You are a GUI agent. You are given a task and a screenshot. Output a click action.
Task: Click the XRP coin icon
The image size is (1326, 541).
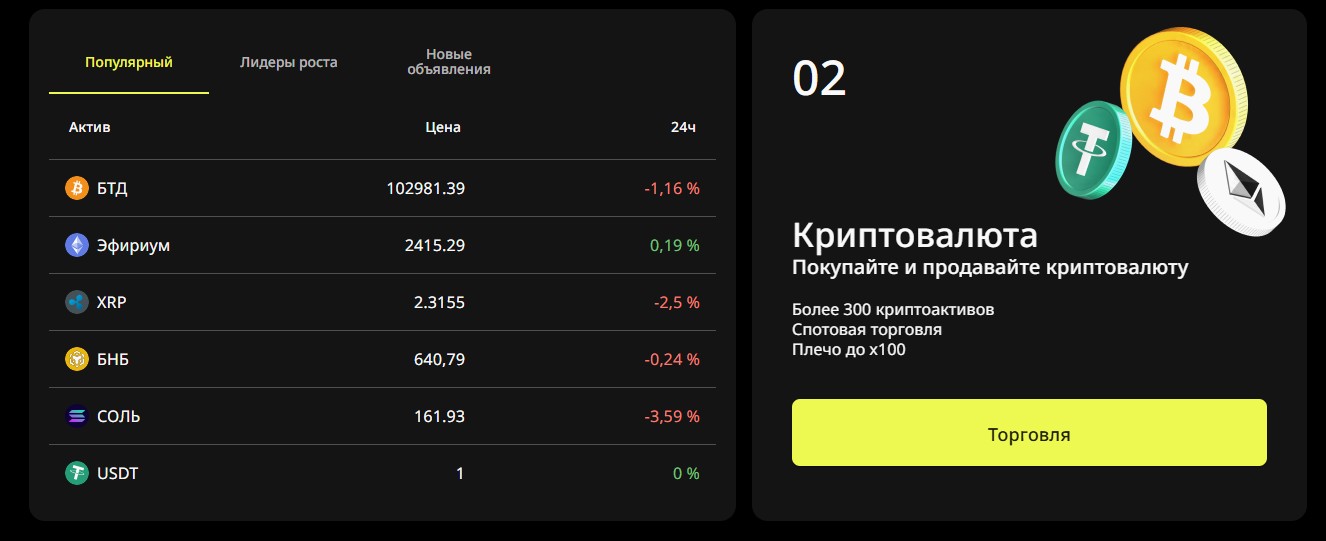tap(77, 302)
